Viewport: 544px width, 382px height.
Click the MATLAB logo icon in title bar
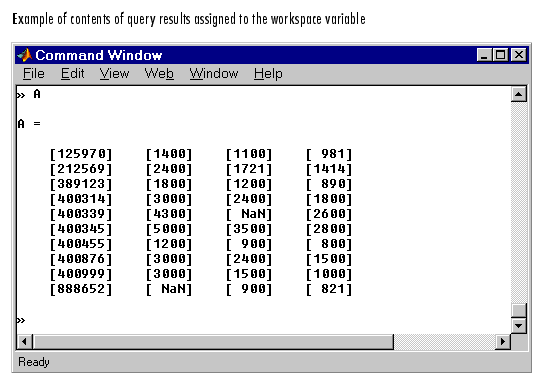coord(25,55)
